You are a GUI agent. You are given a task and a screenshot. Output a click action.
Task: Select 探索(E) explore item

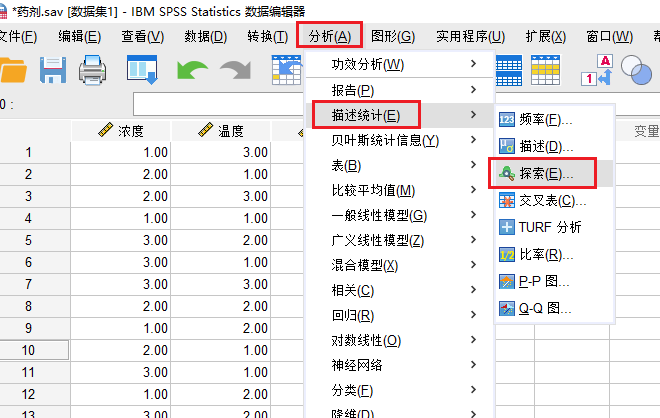click(554, 173)
